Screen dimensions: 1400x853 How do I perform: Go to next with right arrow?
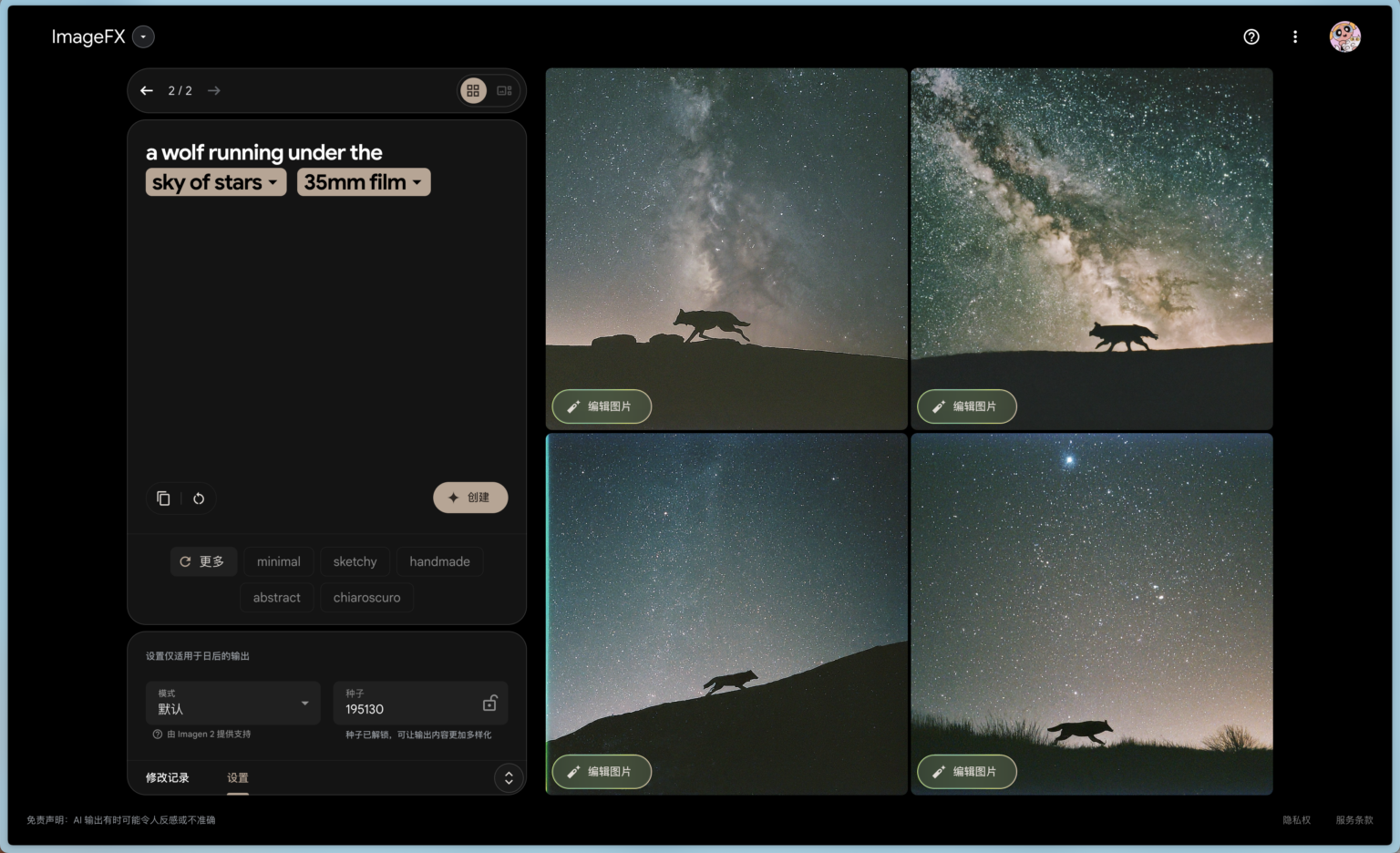[214, 90]
